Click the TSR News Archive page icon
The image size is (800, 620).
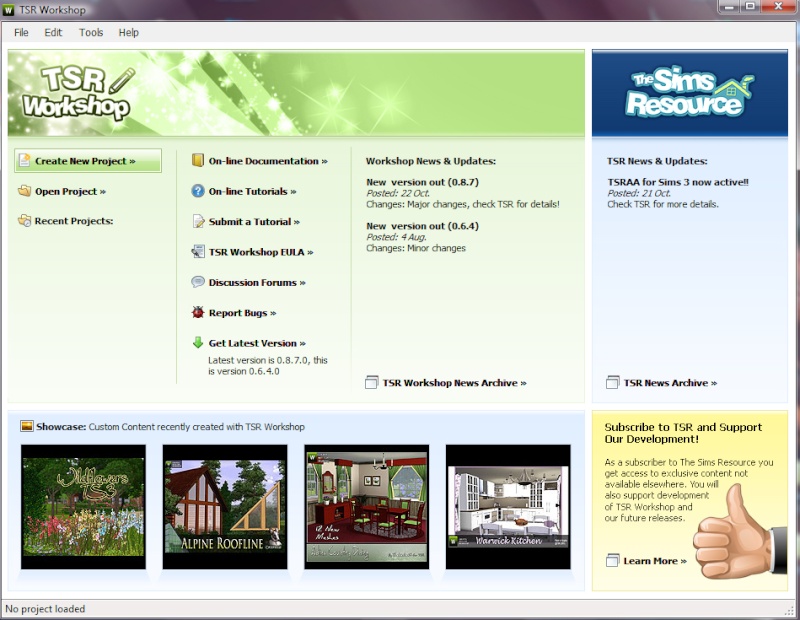click(x=613, y=382)
